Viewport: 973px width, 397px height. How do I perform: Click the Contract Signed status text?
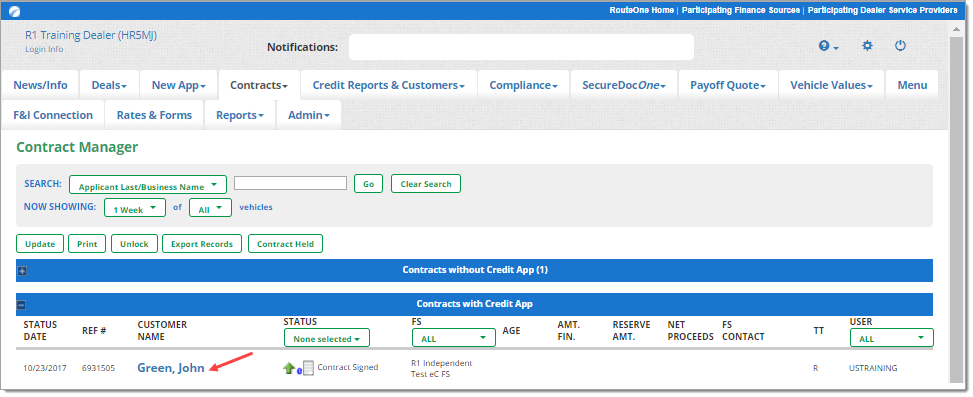[x=348, y=367]
